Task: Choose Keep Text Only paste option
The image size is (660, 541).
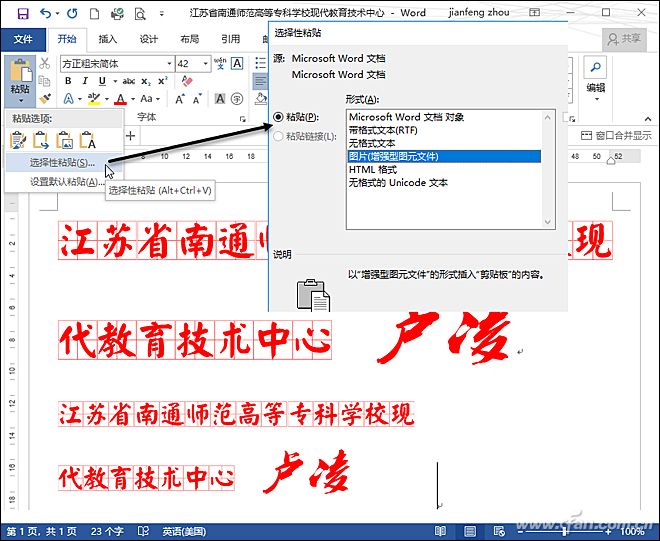Action: click(88, 140)
